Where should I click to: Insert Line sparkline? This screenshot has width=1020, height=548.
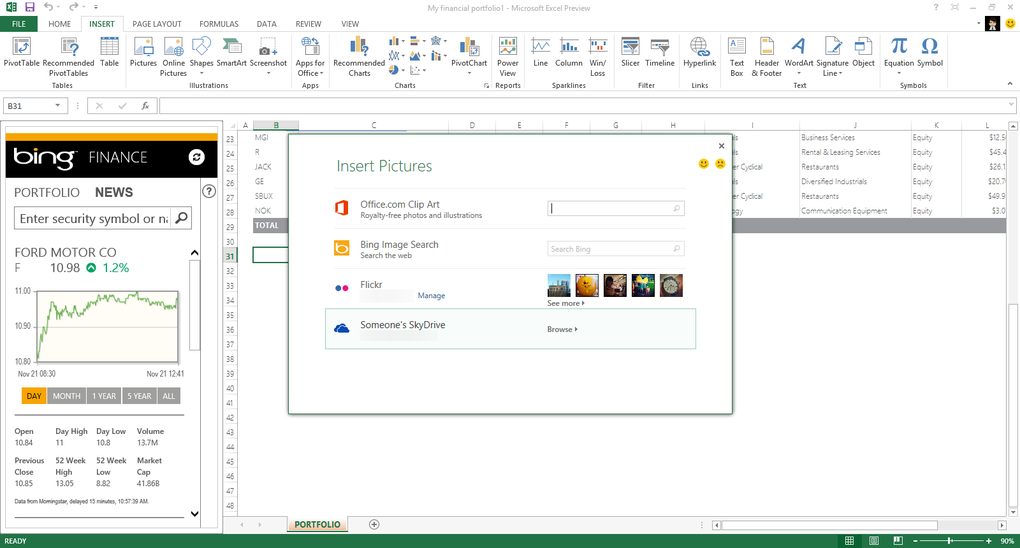541,52
